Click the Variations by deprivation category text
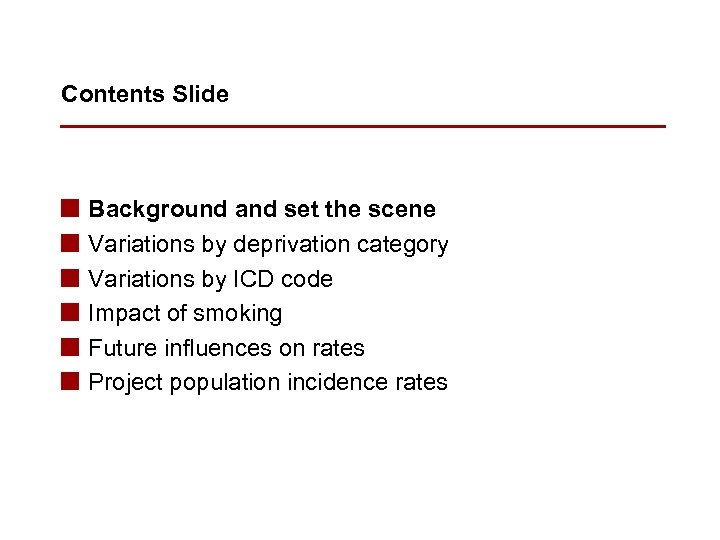 (268, 244)
